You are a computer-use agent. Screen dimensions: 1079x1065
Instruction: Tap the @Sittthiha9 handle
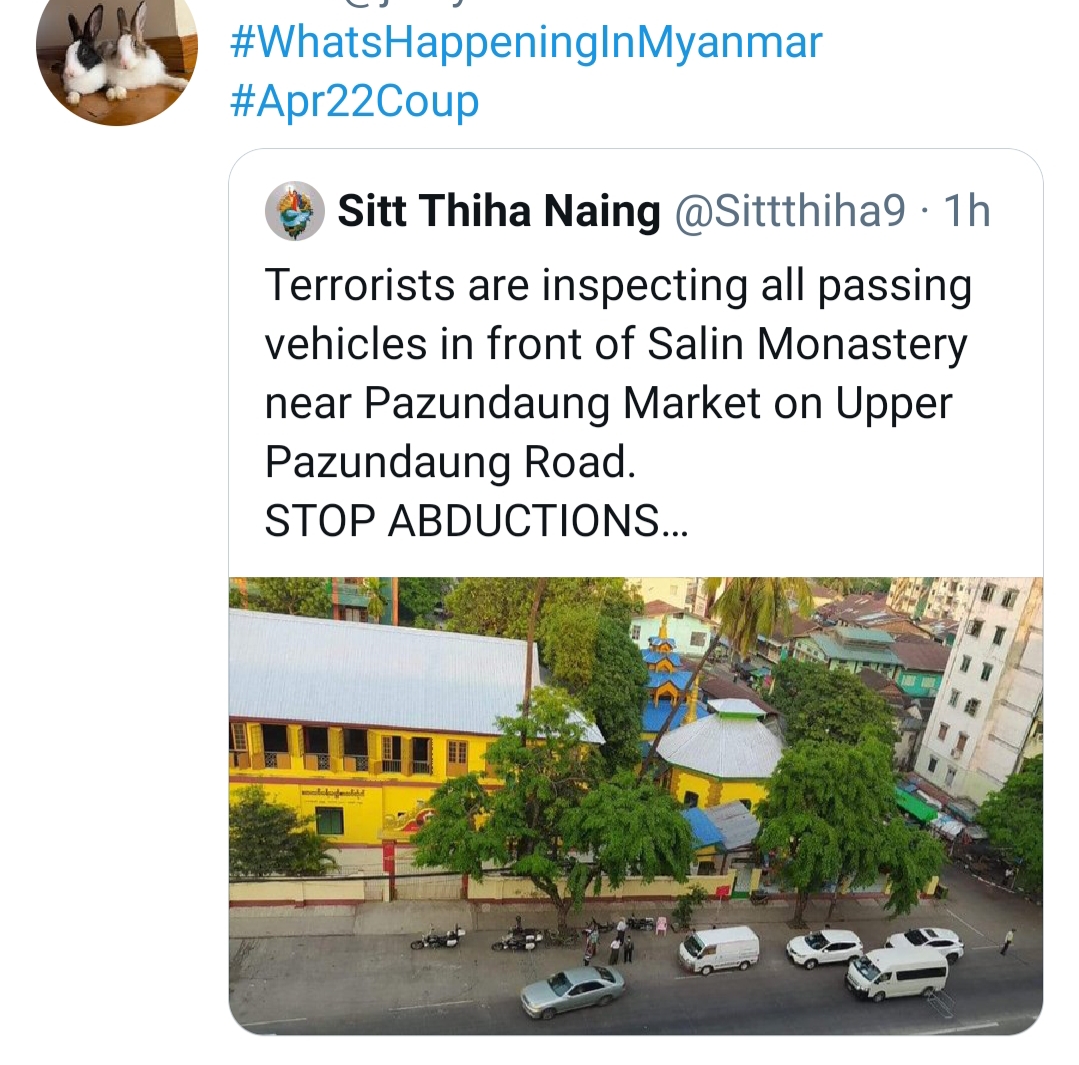pos(789,211)
